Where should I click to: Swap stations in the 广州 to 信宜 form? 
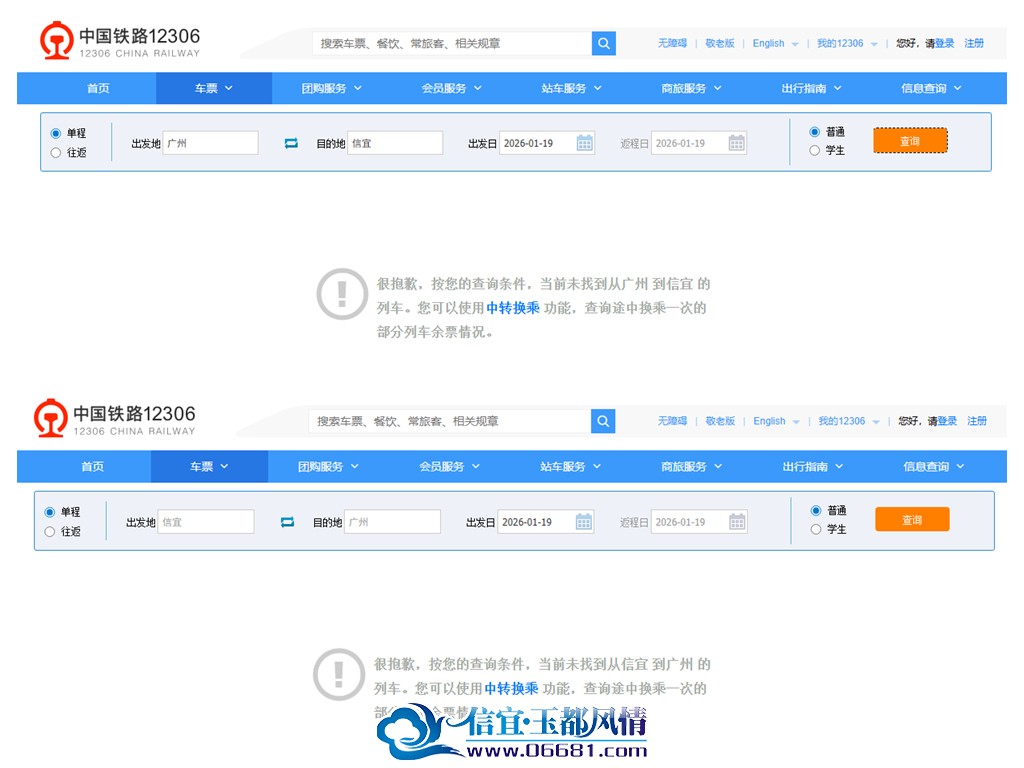pos(291,143)
